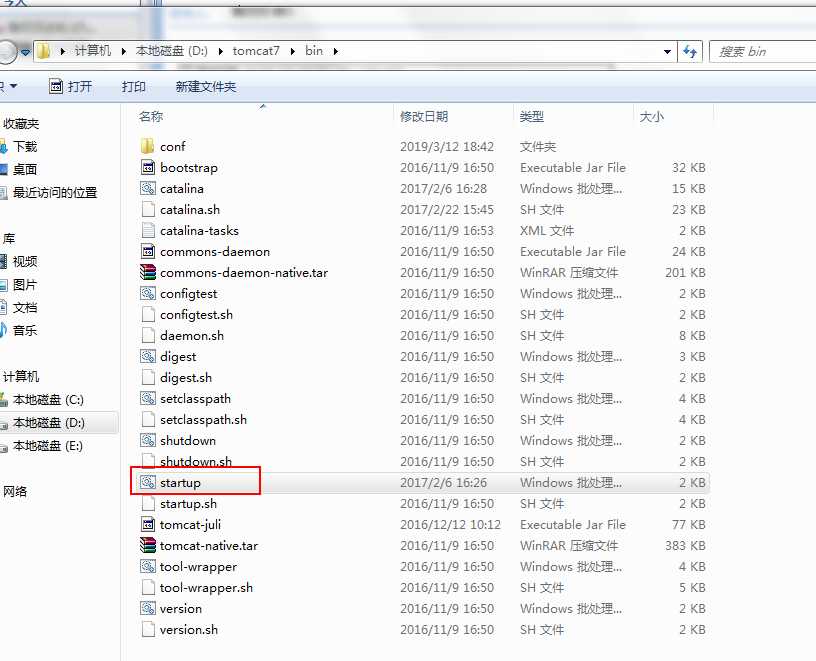The image size is (816, 661).
Task: Click the digest batch file icon
Action: [148, 356]
